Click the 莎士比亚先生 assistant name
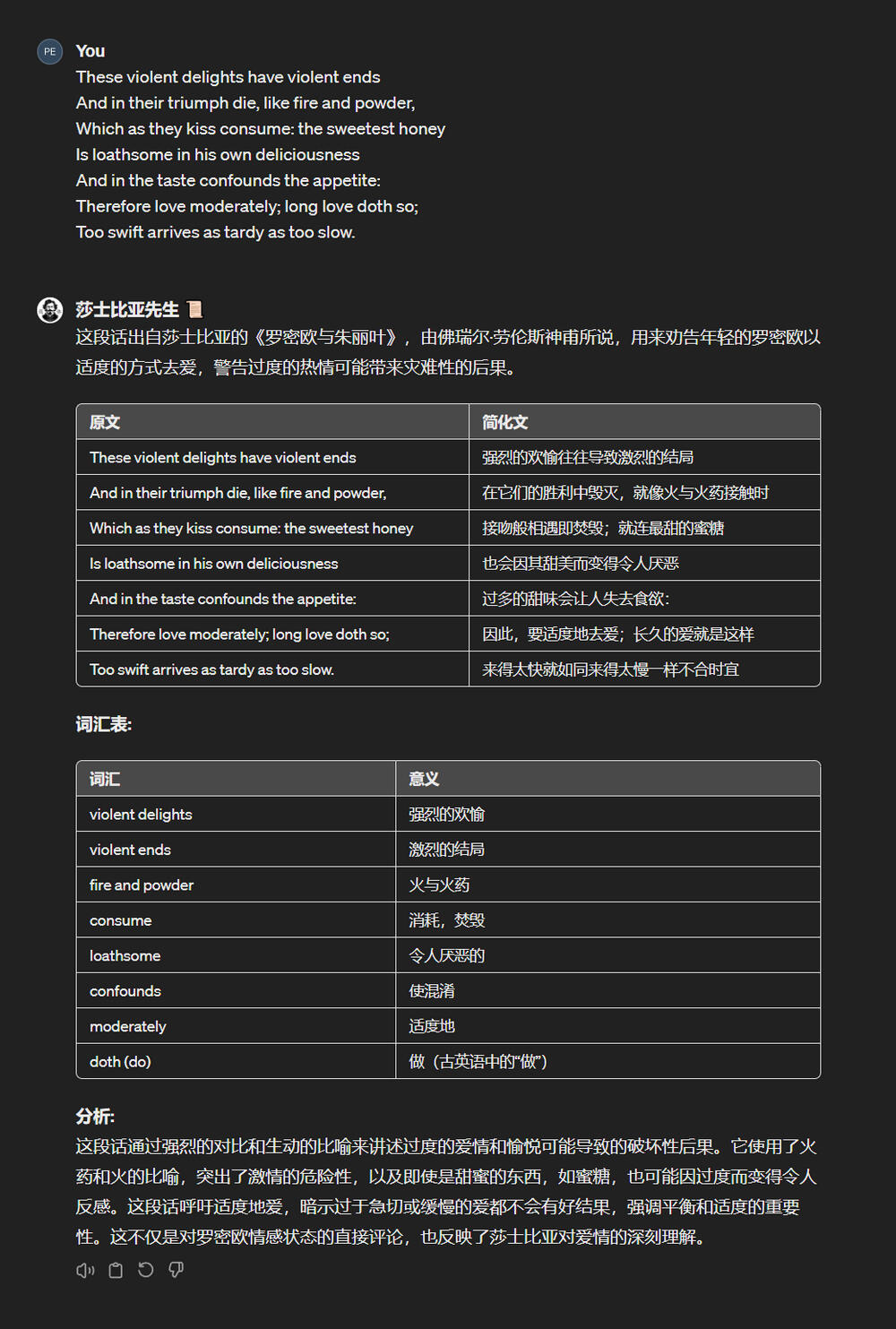 point(127,310)
